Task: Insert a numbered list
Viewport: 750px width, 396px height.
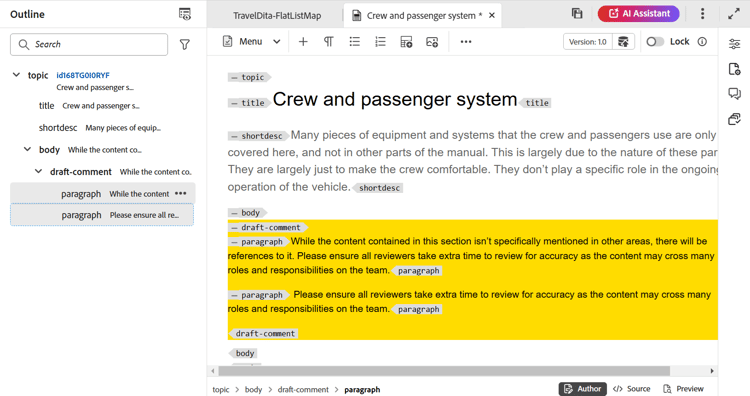Action: coord(380,42)
